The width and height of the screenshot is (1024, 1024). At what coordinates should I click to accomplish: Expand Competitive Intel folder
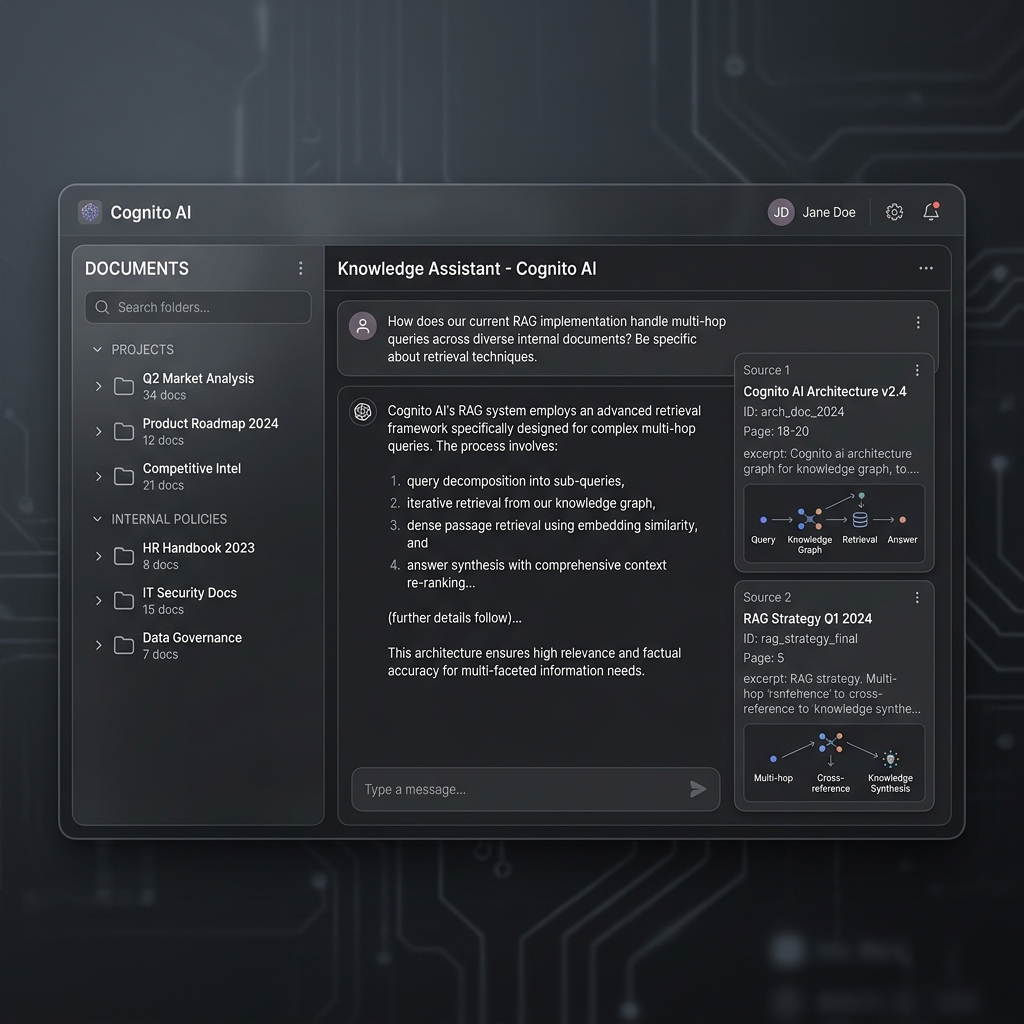pos(99,476)
